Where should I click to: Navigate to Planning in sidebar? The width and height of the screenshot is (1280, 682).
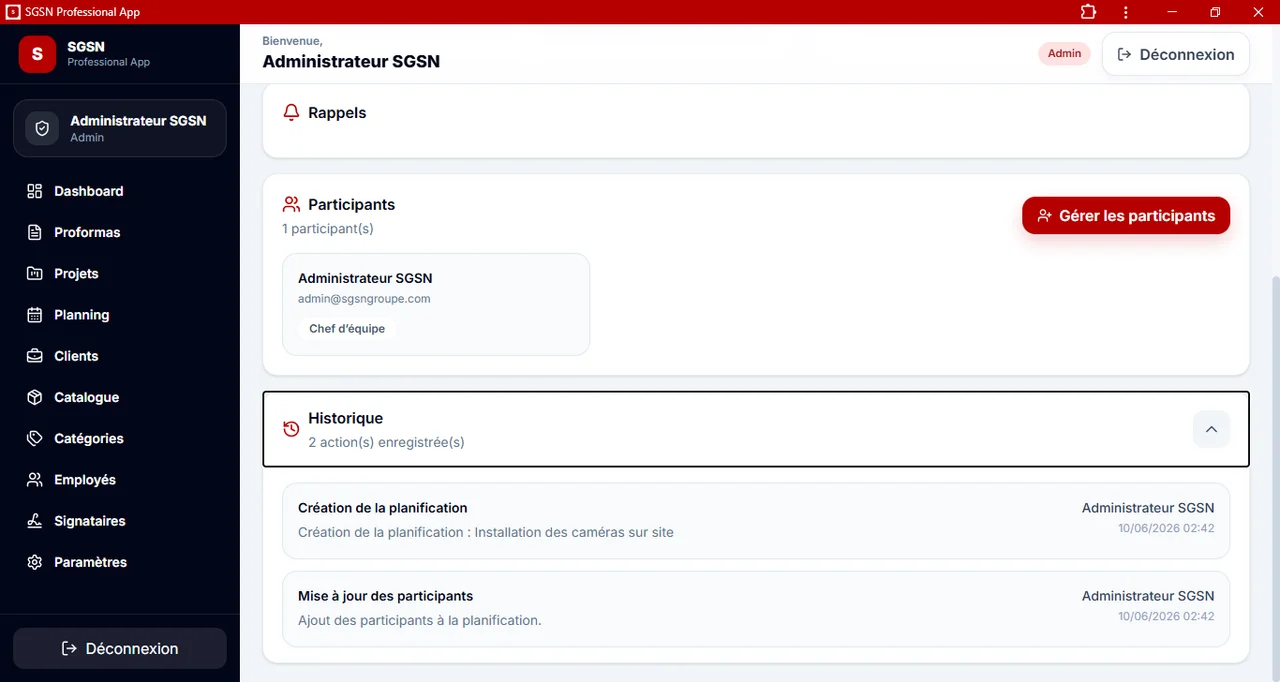tap(120, 315)
